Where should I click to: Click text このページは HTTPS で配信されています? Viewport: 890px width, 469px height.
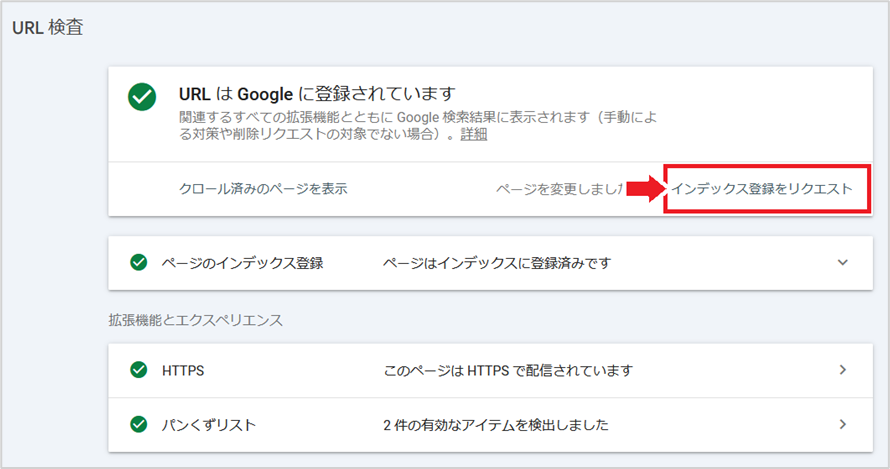click(x=508, y=370)
